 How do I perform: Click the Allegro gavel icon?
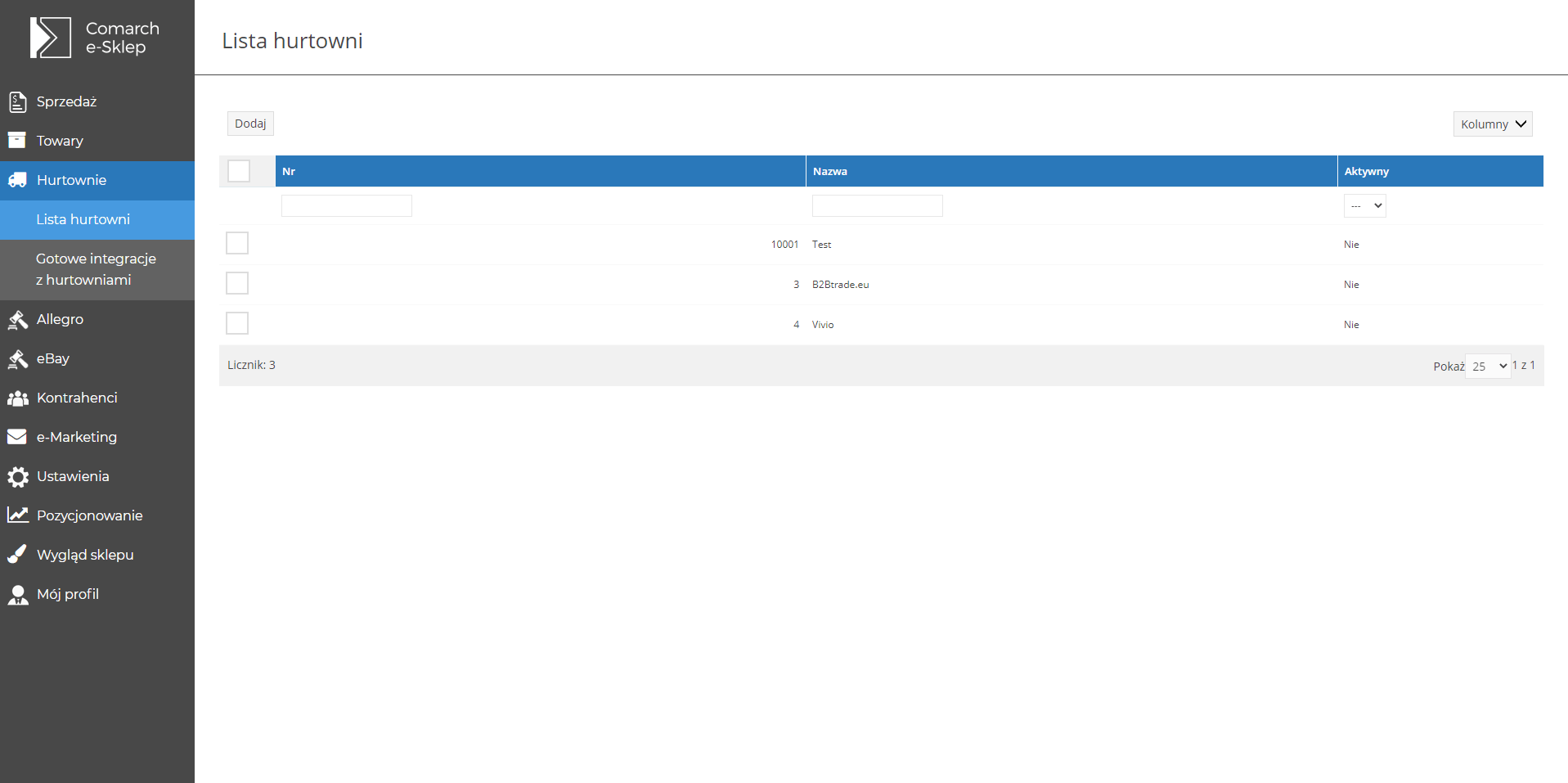(17, 319)
